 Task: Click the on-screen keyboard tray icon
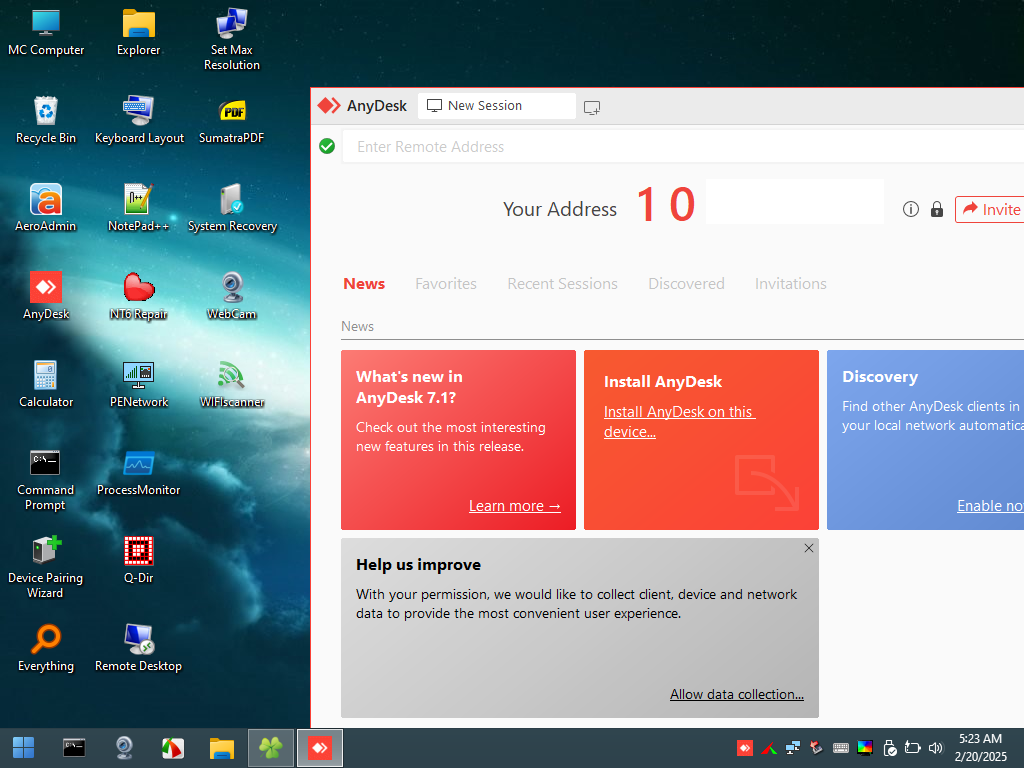[x=841, y=748]
